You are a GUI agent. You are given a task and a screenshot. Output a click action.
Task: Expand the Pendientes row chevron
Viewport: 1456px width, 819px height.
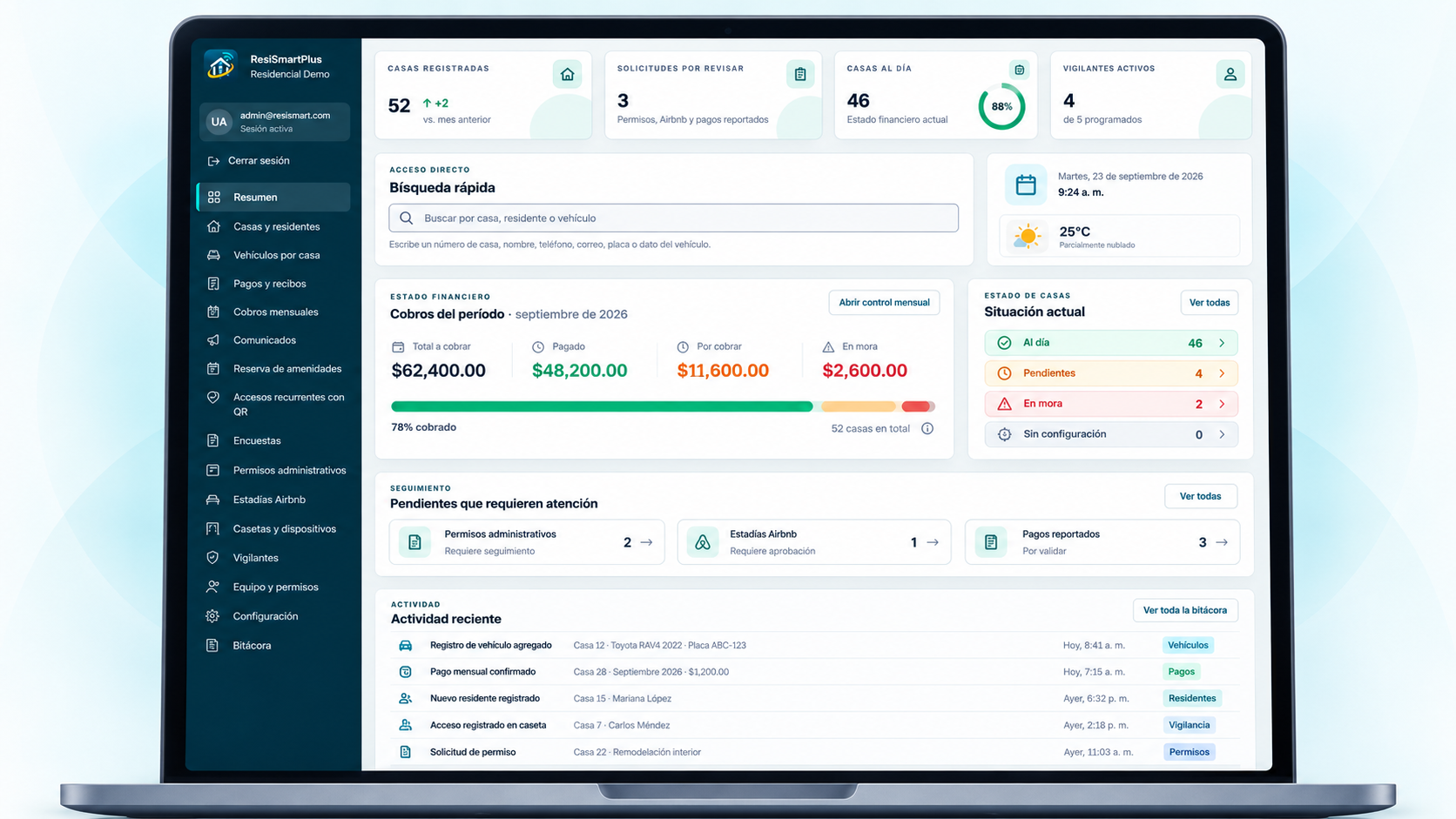[x=1222, y=373]
